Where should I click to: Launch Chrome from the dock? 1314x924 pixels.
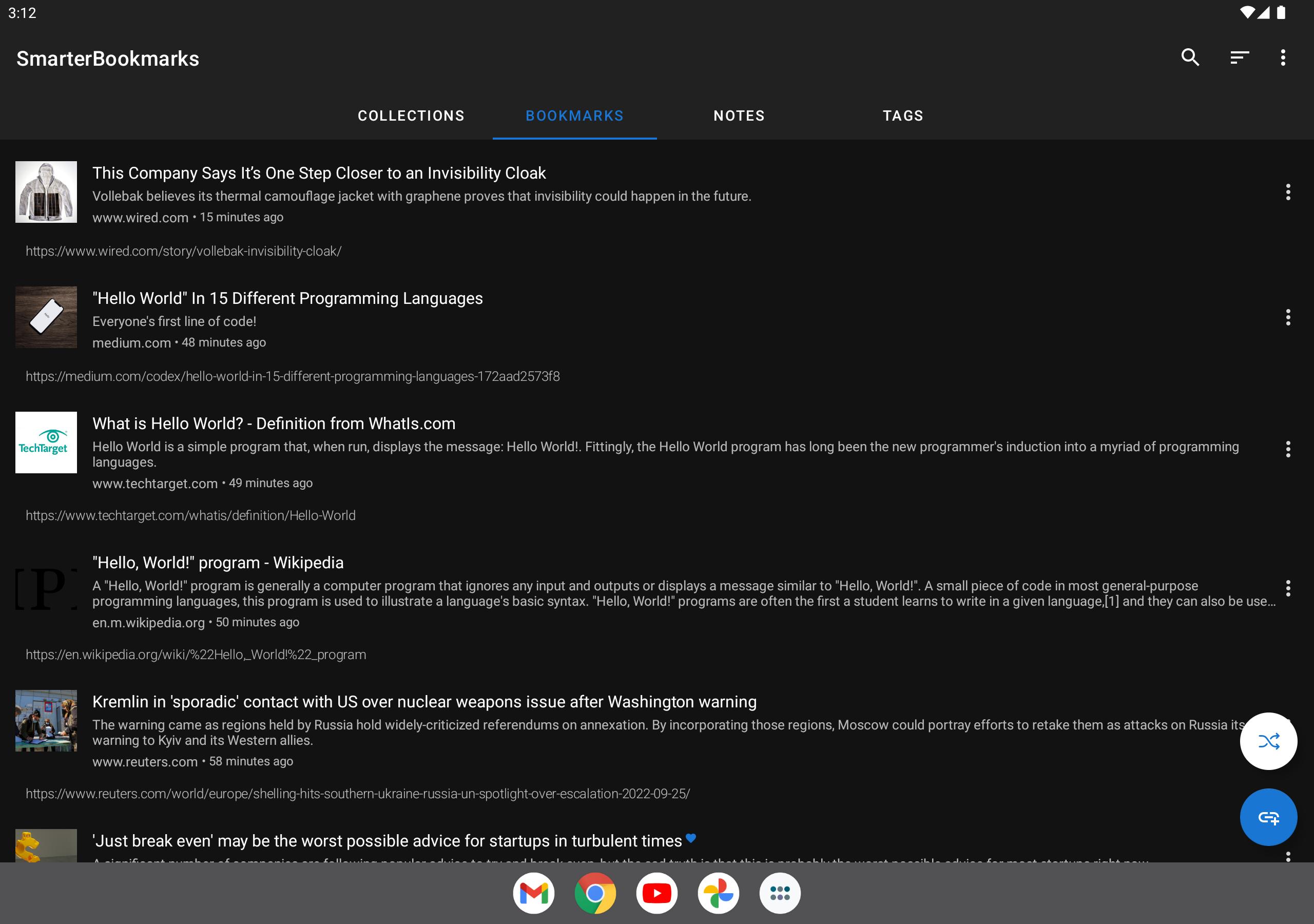pos(595,893)
